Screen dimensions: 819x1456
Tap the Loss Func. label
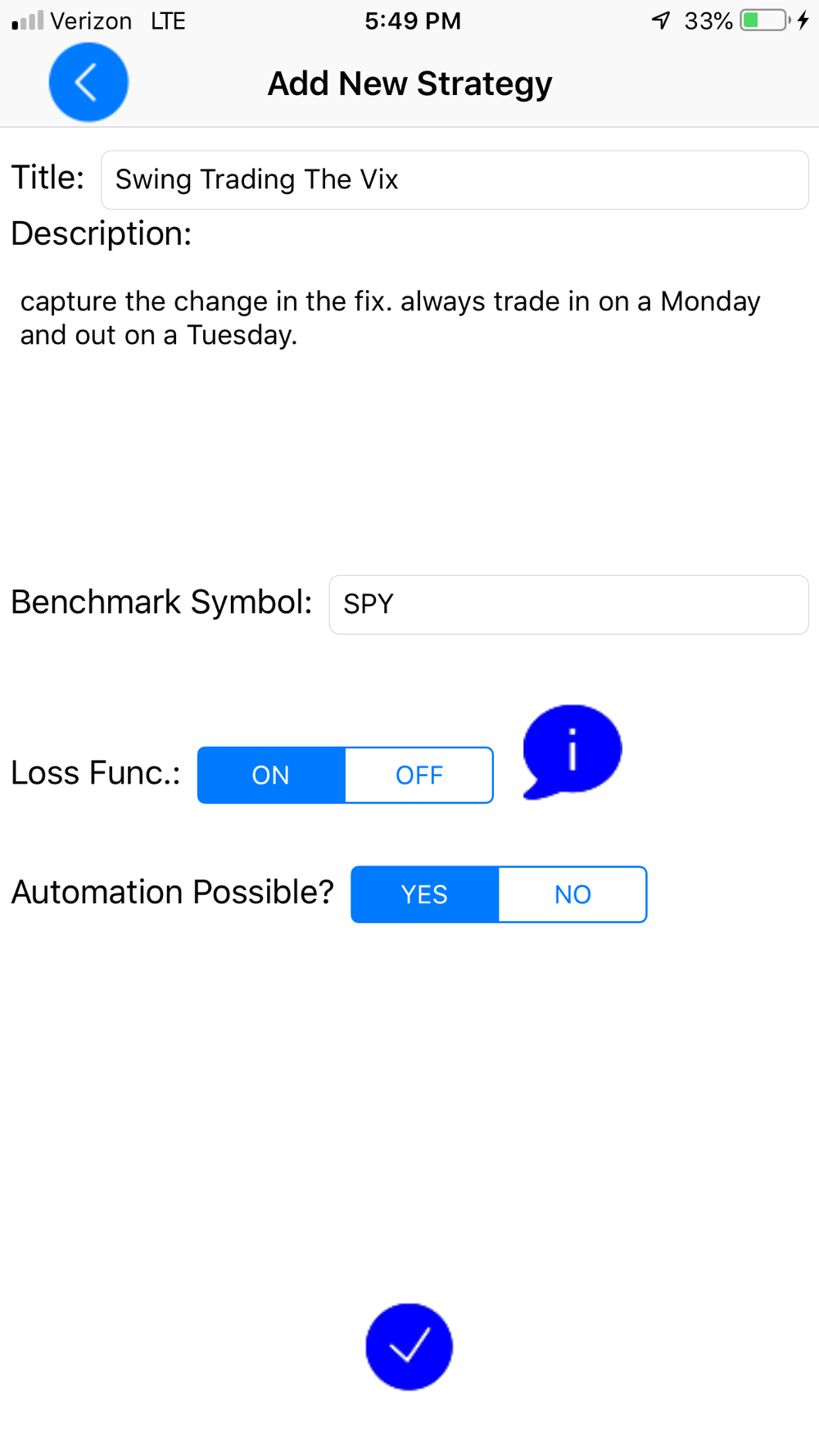click(x=96, y=773)
